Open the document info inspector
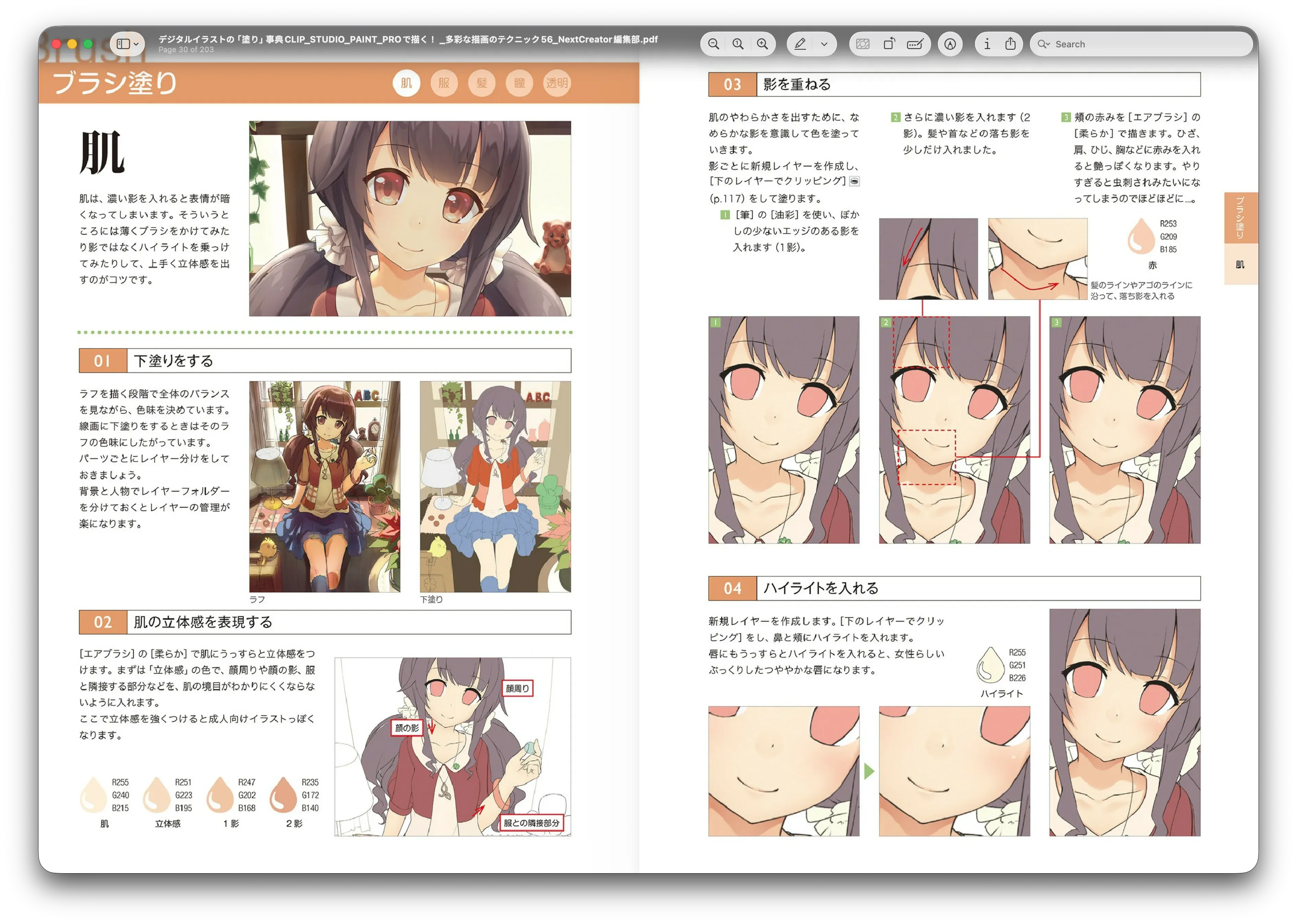The width and height of the screenshot is (1297, 924). pyautogui.click(x=987, y=44)
